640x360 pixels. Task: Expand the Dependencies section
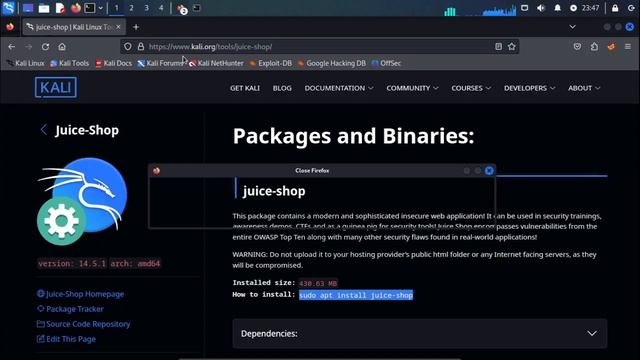(420, 333)
